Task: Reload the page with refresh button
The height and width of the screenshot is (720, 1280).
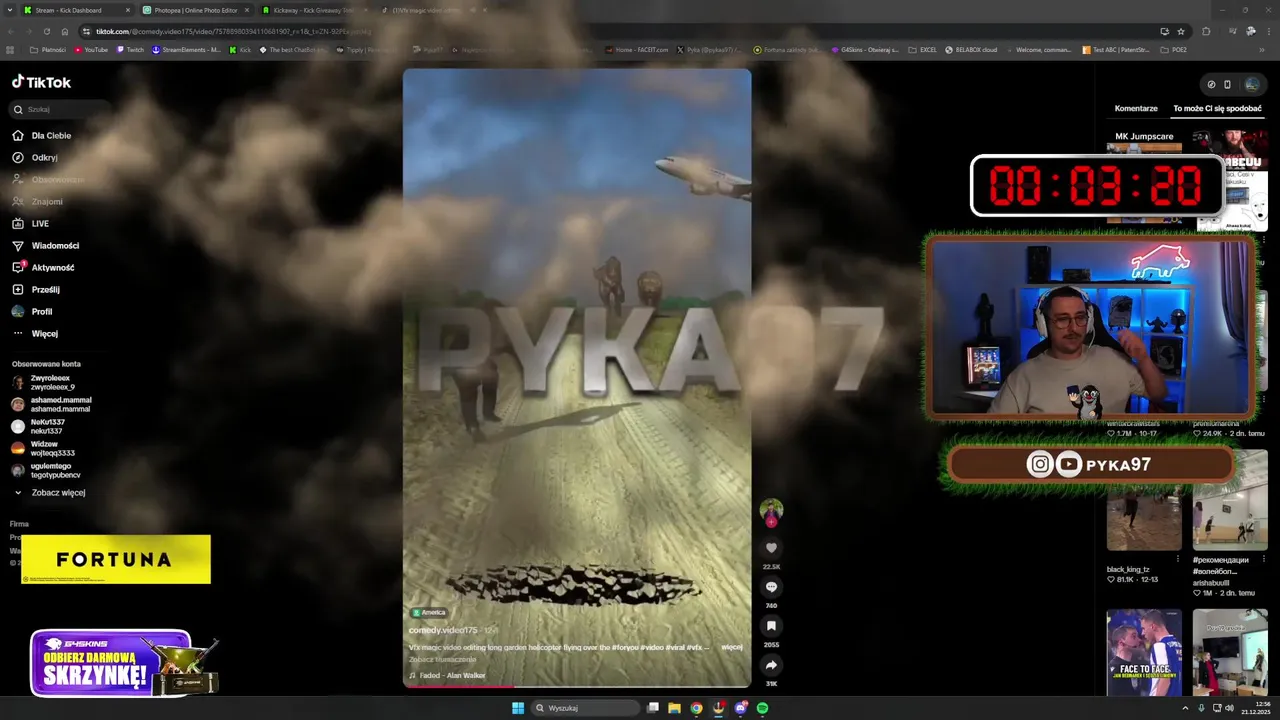Action: coord(46,31)
